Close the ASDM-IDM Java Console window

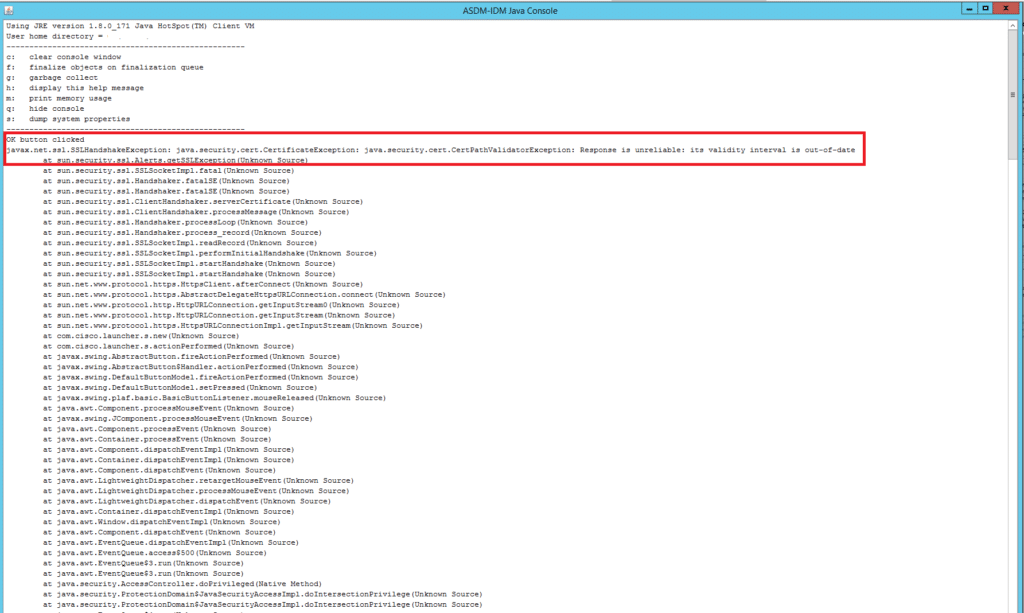[1007, 7]
